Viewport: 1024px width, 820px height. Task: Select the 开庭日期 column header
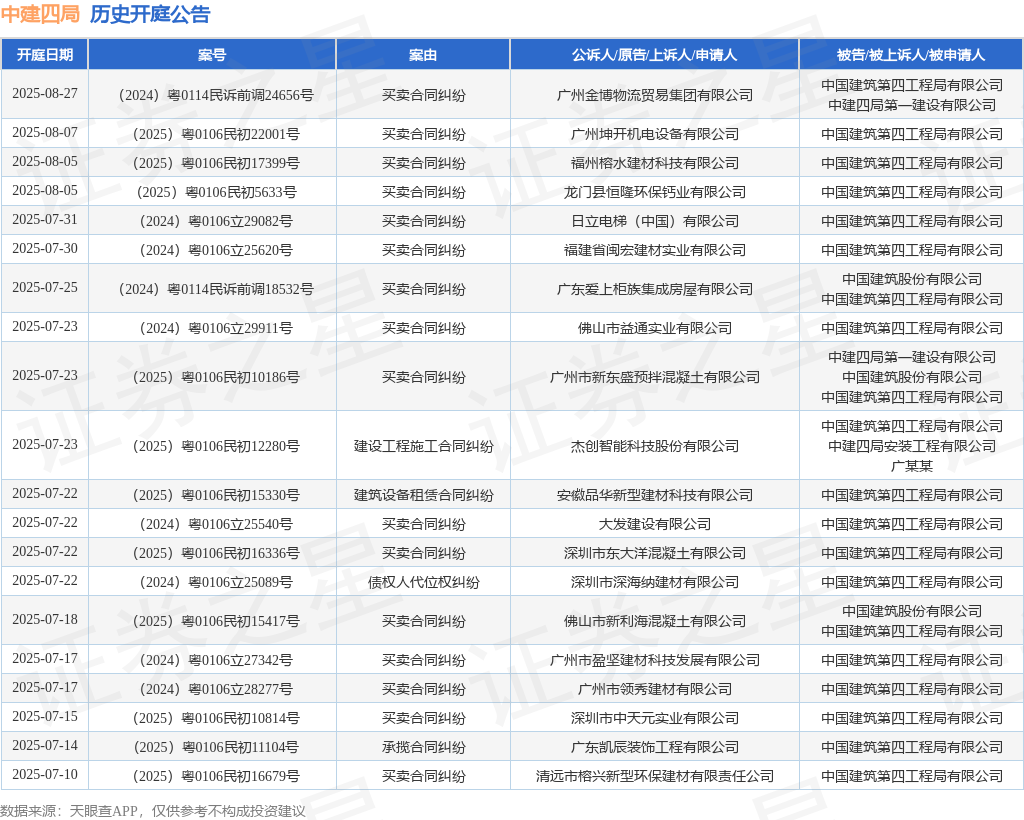(44, 55)
